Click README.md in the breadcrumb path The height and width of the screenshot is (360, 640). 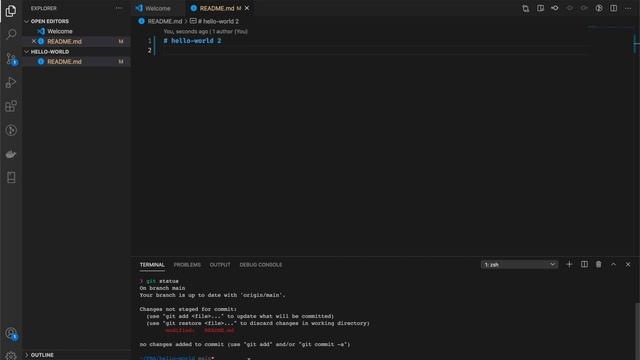(164, 21)
